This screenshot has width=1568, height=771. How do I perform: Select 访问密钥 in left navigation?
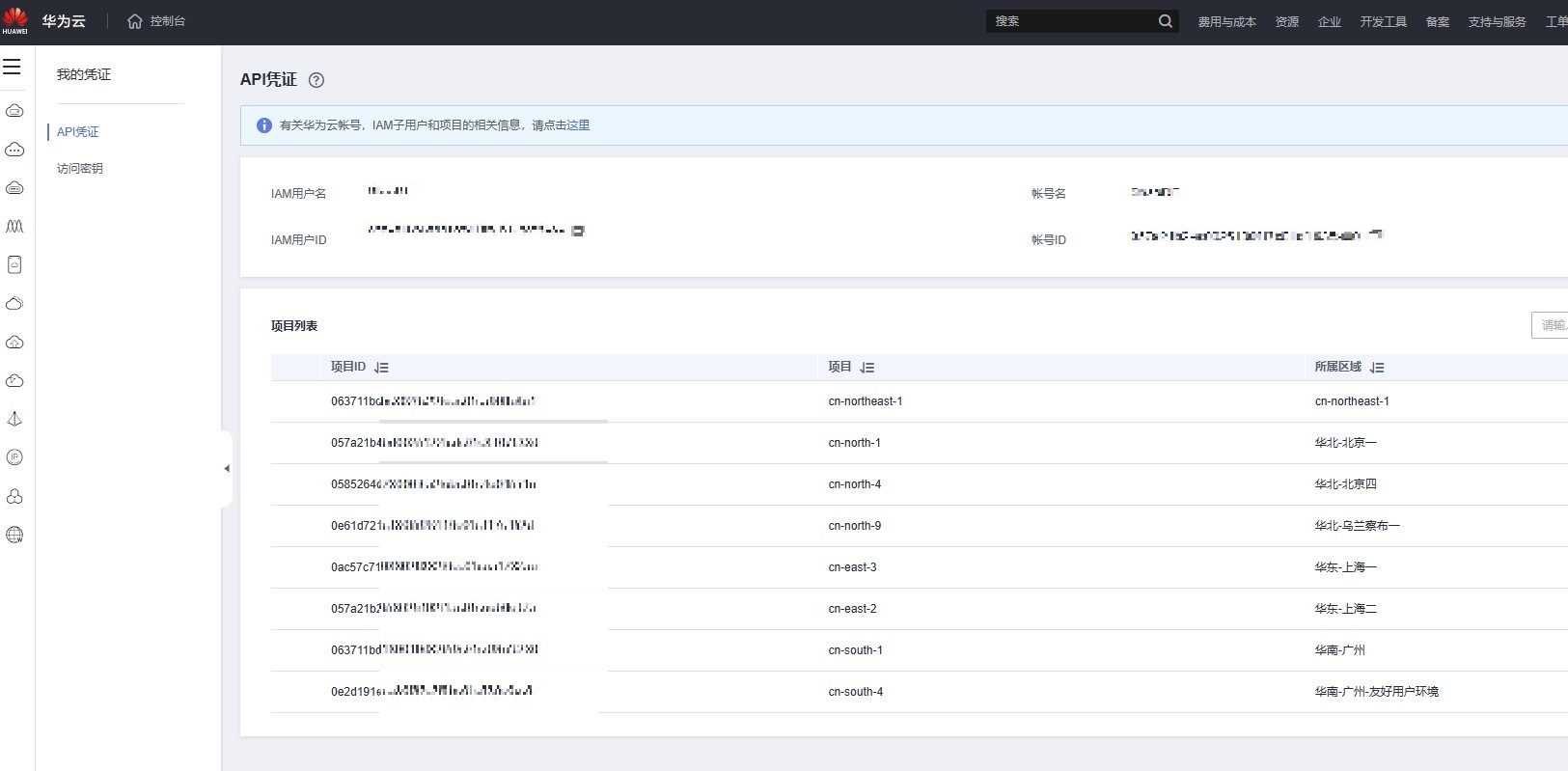click(80, 169)
